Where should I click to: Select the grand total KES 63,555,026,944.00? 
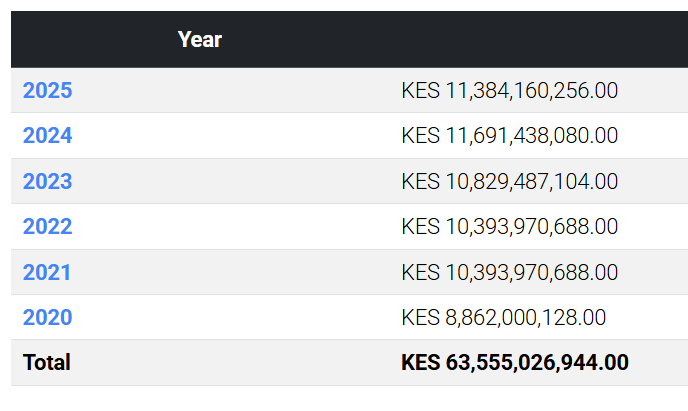tap(514, 362)
